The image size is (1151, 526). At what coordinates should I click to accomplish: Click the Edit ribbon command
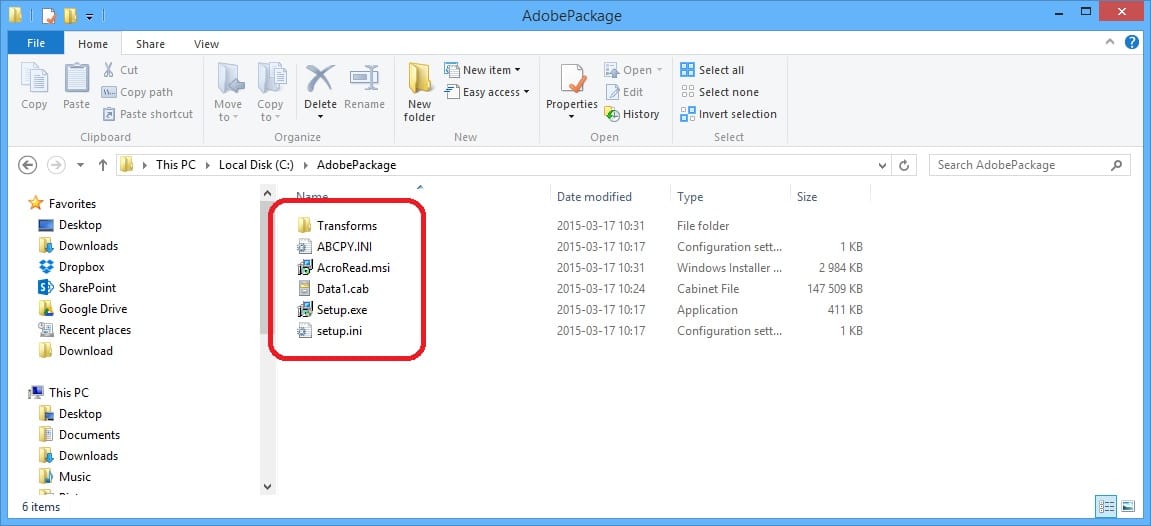[x=624, y=92]
